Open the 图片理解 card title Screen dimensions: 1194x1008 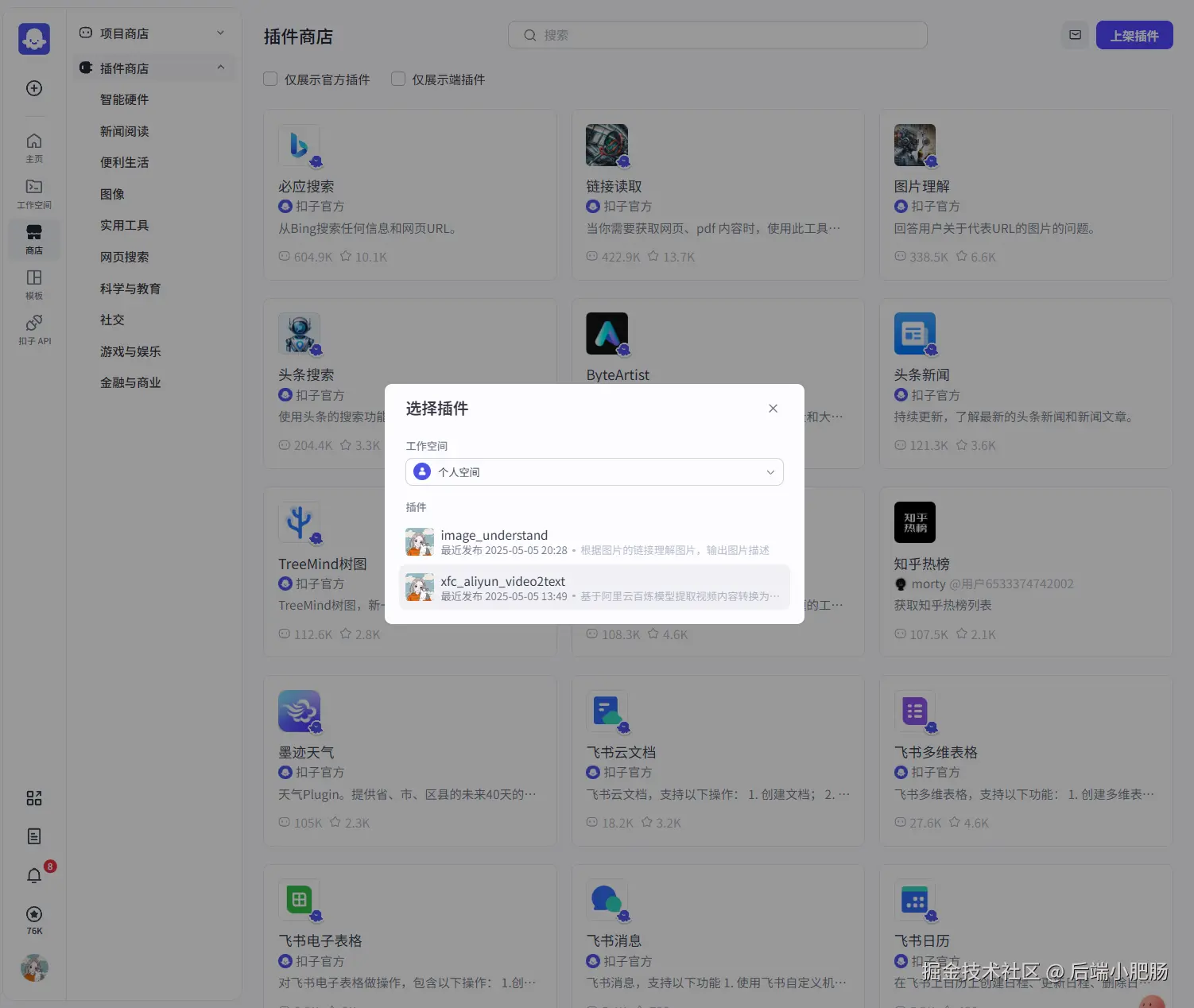tap(921, 186)
